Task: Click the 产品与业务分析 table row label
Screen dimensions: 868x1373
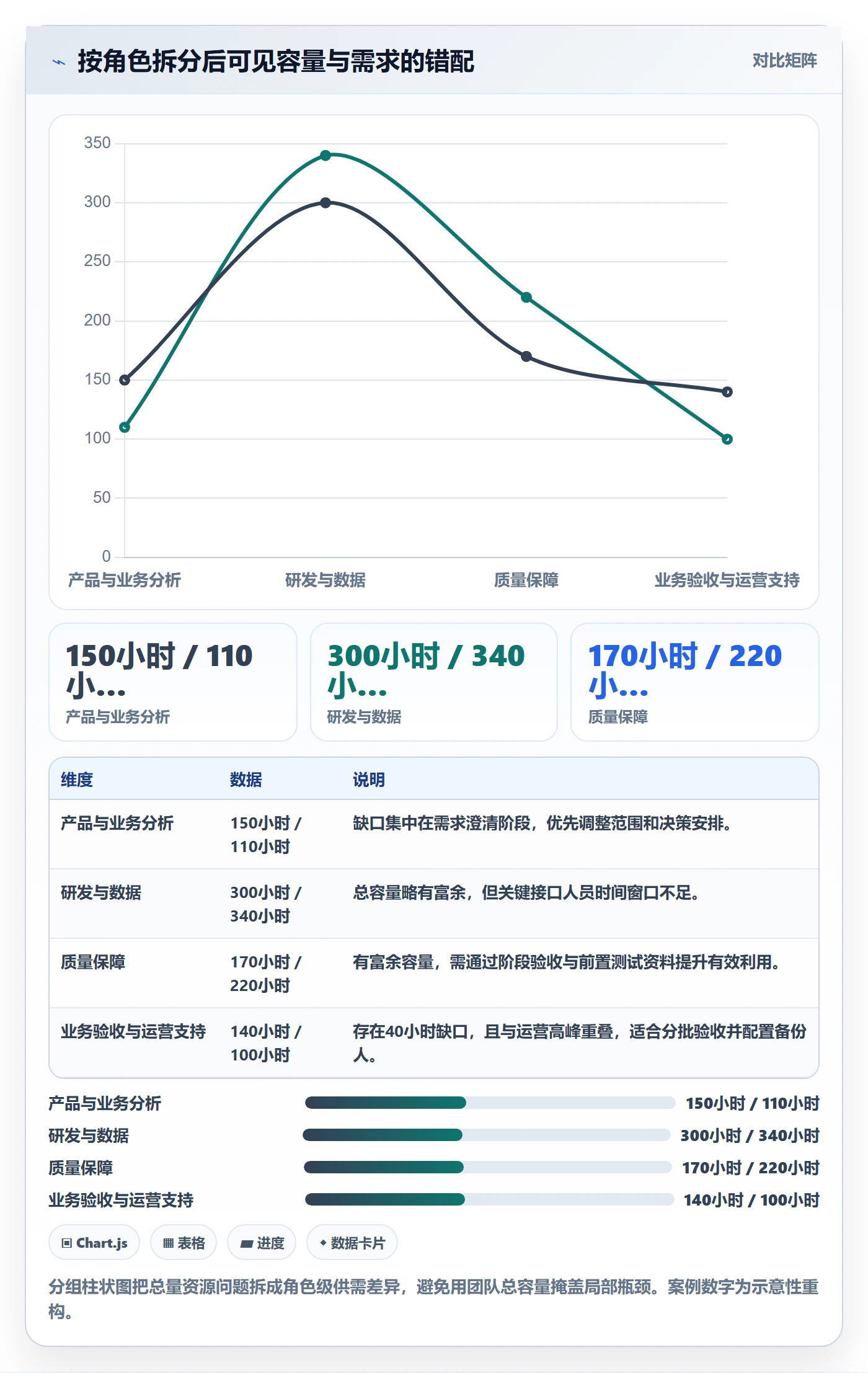Action: pyautogui.click(x=117, y=823)
